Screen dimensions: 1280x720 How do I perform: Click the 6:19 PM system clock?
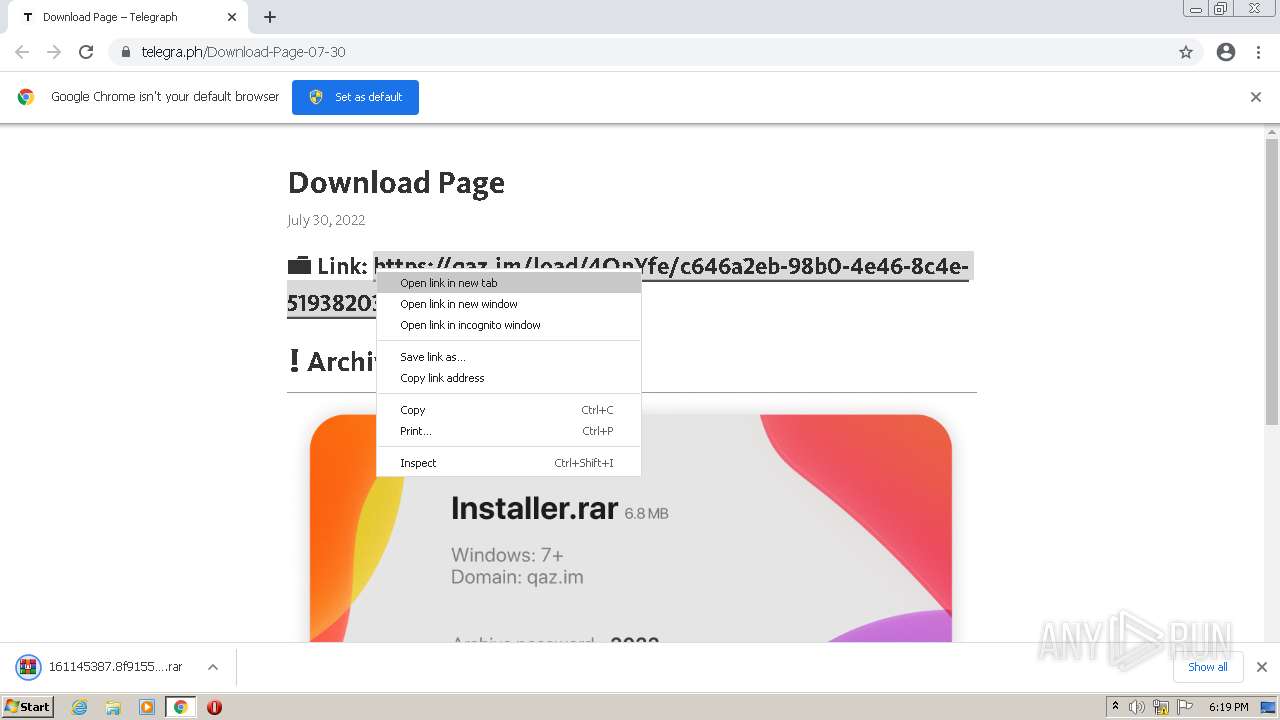click(1228, 707)
